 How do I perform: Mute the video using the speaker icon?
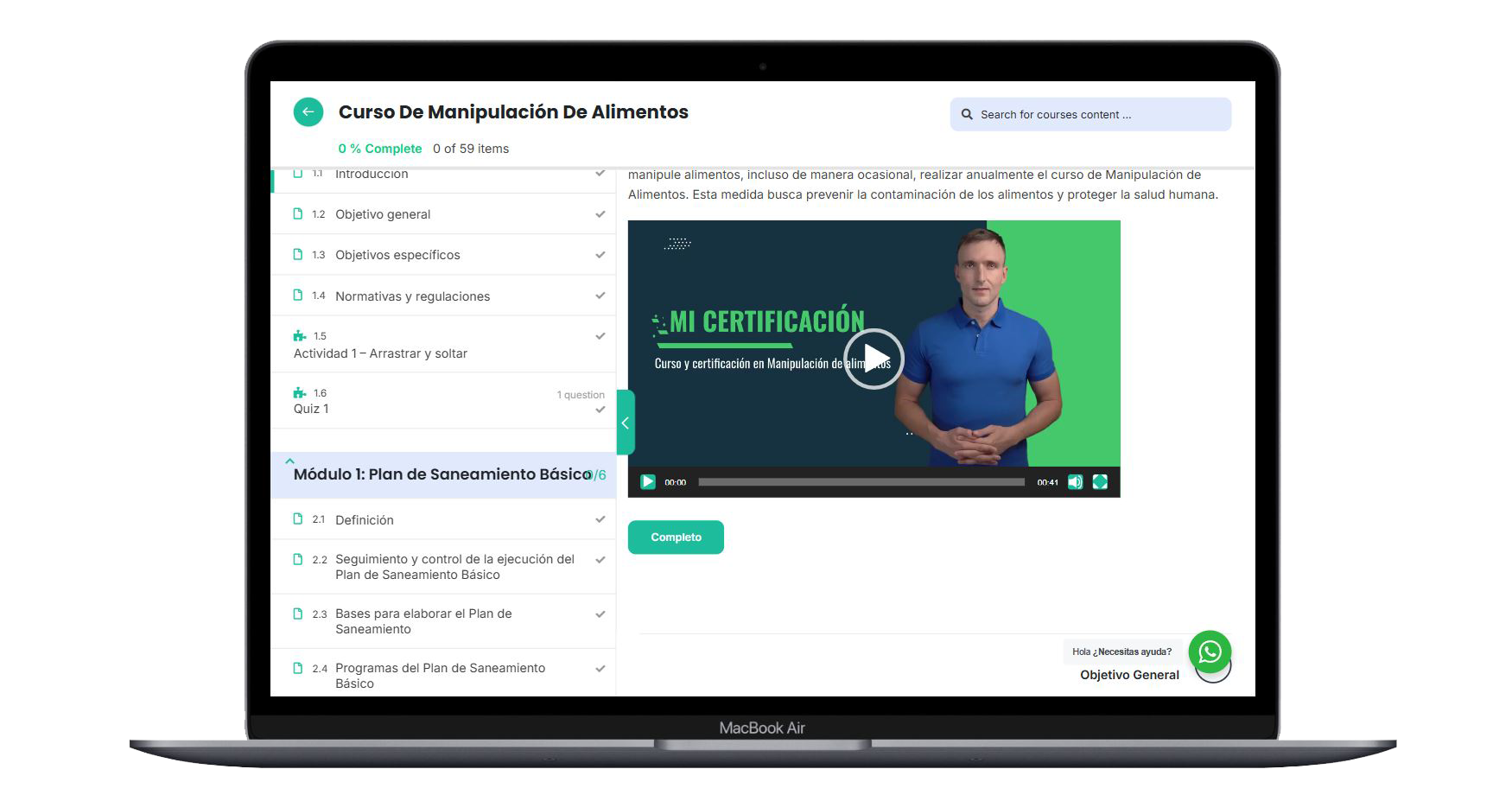(x=1075, y=482)
